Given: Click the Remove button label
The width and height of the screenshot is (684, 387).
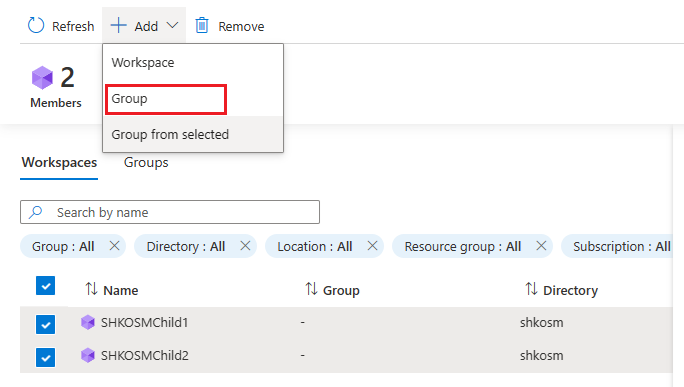Looking at the screenshot, I should [241, 27].
